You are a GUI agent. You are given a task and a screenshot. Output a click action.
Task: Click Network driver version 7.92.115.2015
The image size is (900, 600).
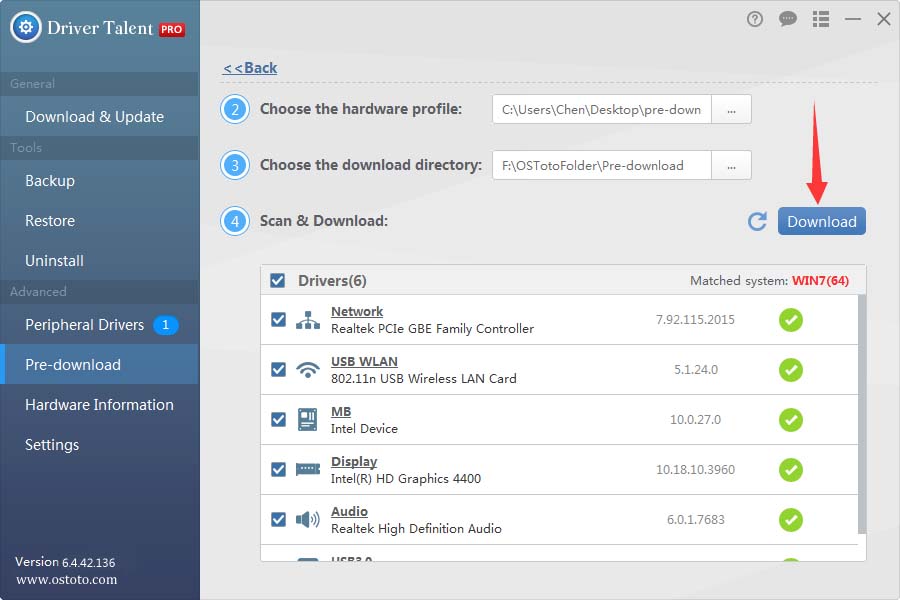tap(695, 320)
